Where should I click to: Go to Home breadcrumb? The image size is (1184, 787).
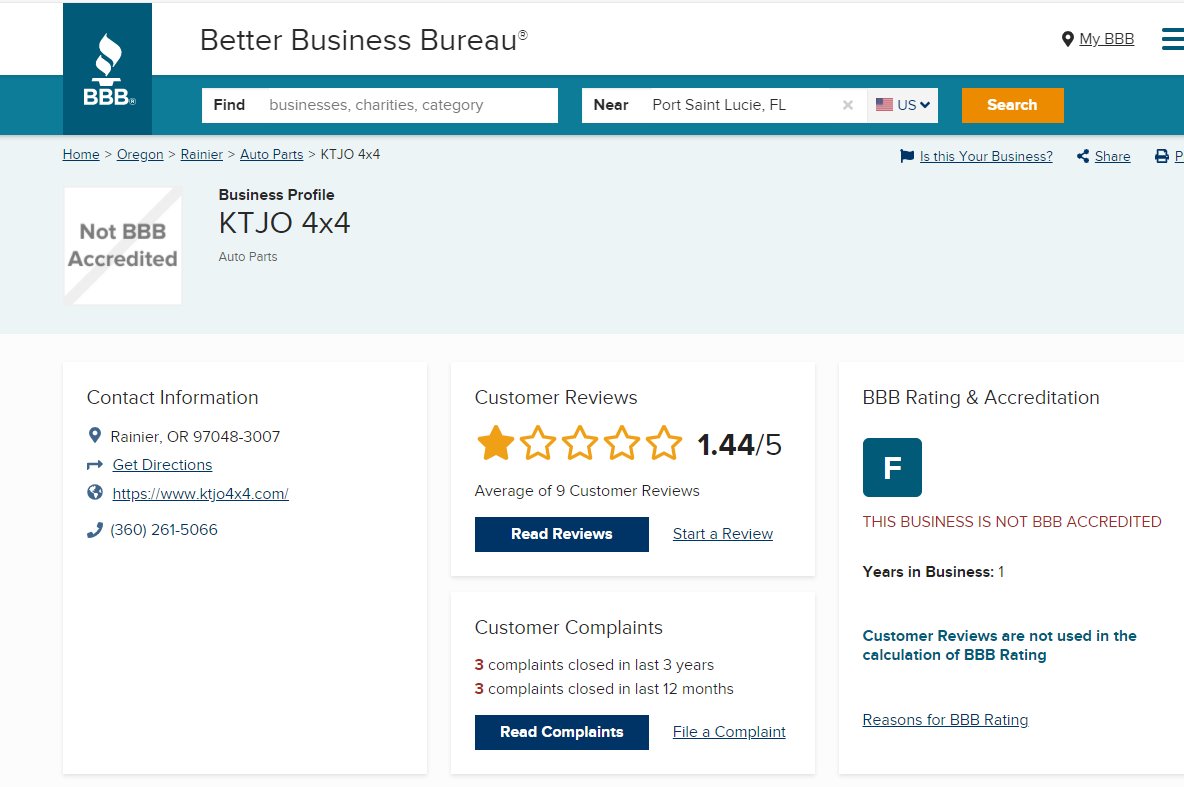pyautogui.click(x=81, y=154)
